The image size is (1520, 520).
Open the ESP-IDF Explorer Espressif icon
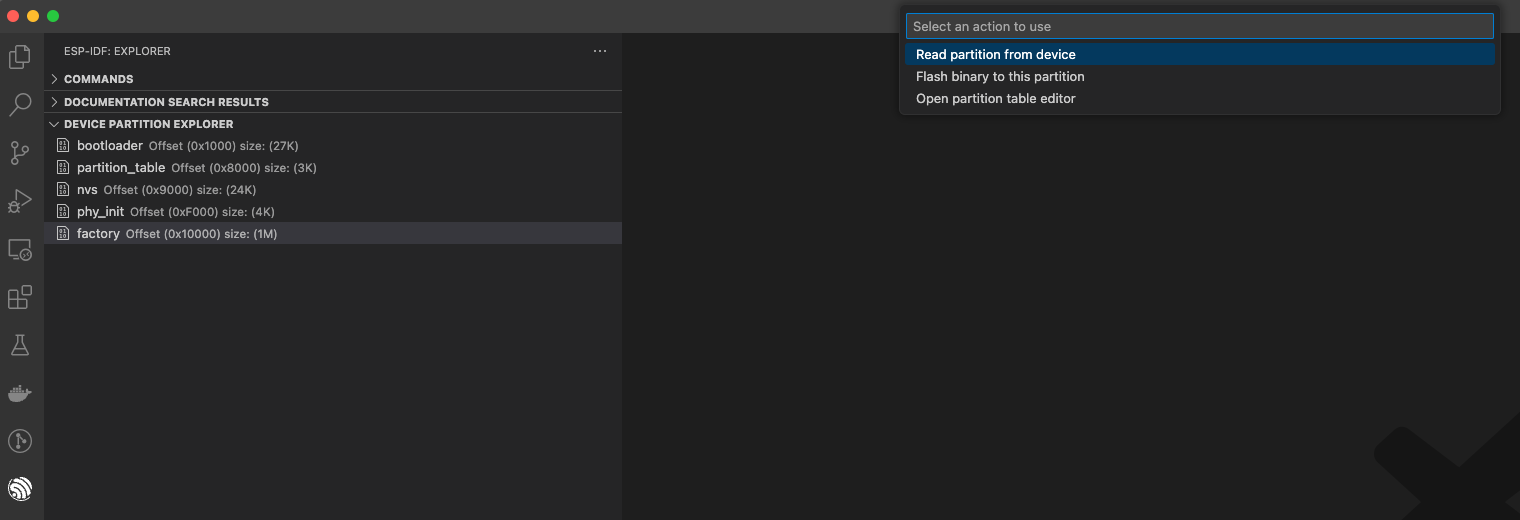click(x=20, y=489)
